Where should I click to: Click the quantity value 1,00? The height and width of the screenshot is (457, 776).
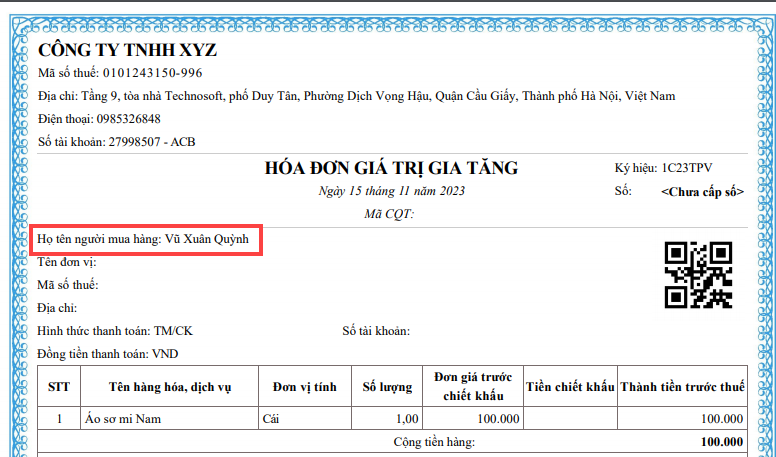406,419
